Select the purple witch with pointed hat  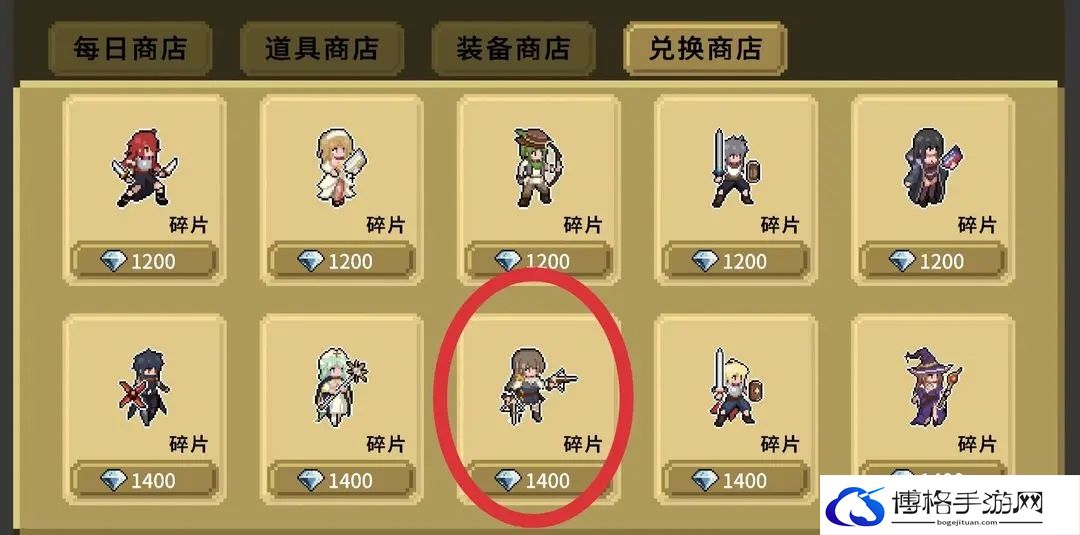tap(933, 388)
